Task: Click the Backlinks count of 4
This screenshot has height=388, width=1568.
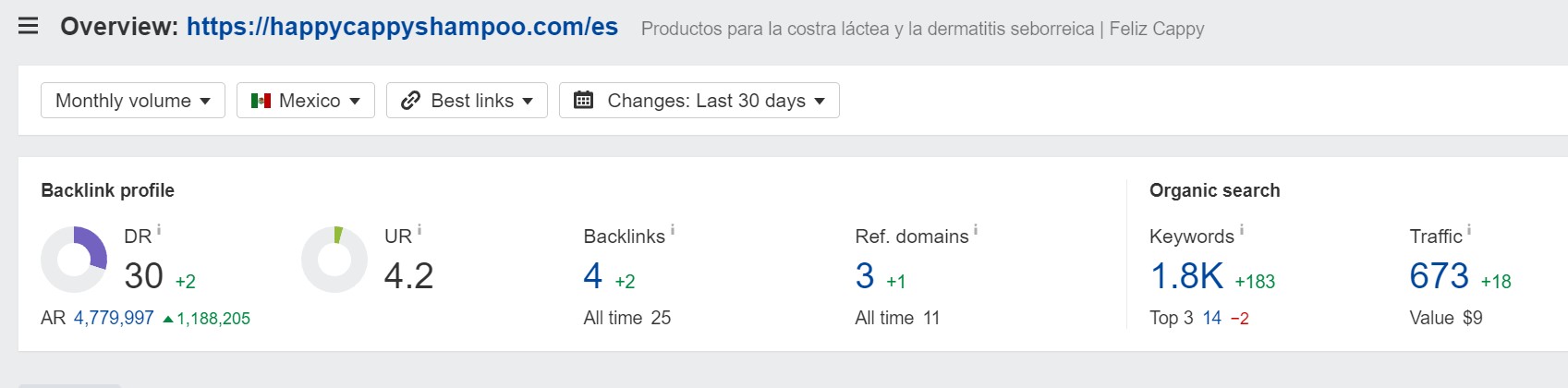Action: 593,276
